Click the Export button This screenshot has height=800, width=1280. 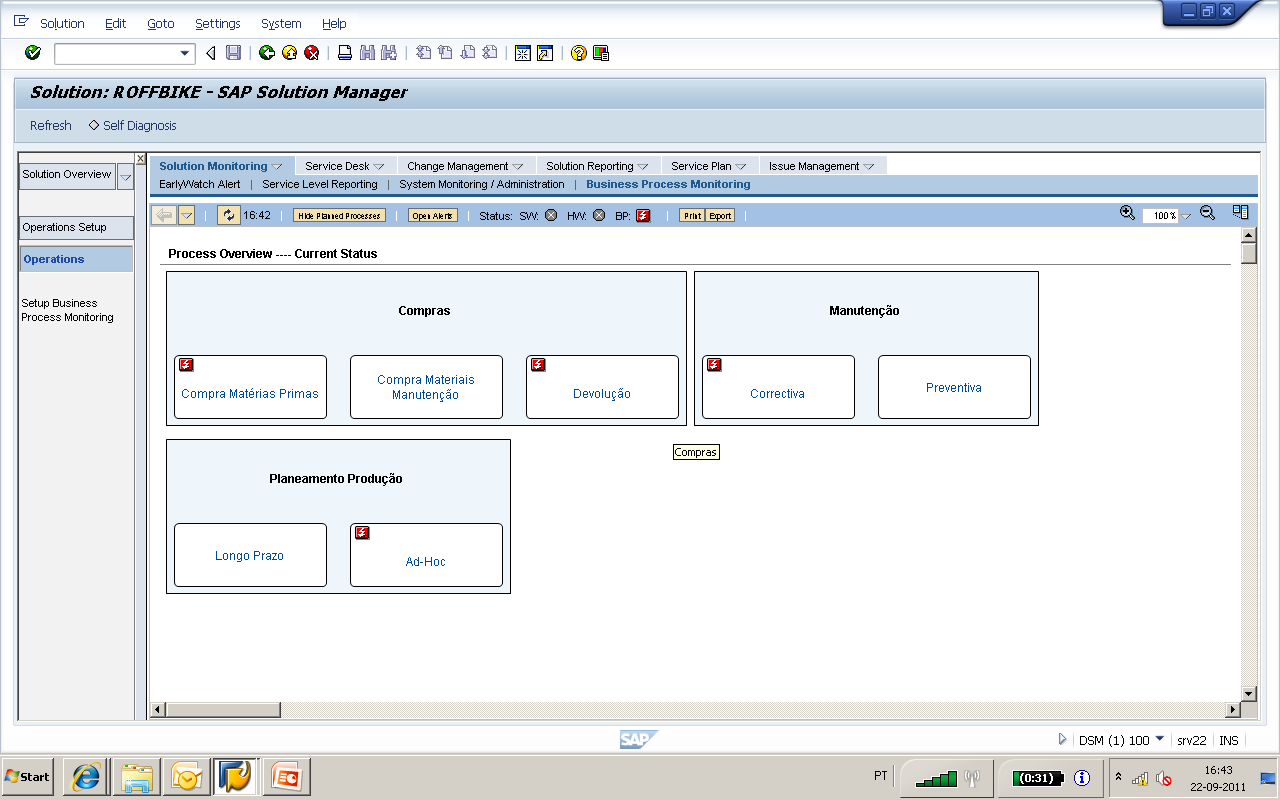(x=720, y=216)
